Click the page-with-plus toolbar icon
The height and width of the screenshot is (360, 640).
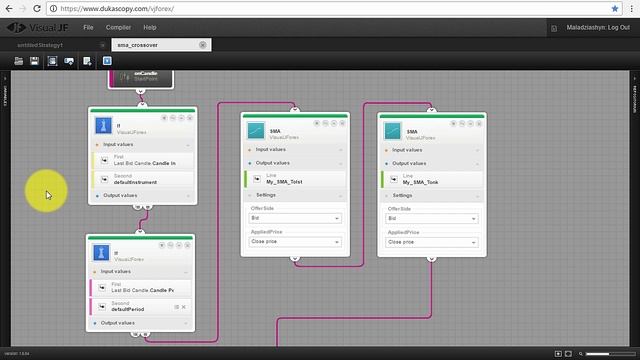pos(87,61)
